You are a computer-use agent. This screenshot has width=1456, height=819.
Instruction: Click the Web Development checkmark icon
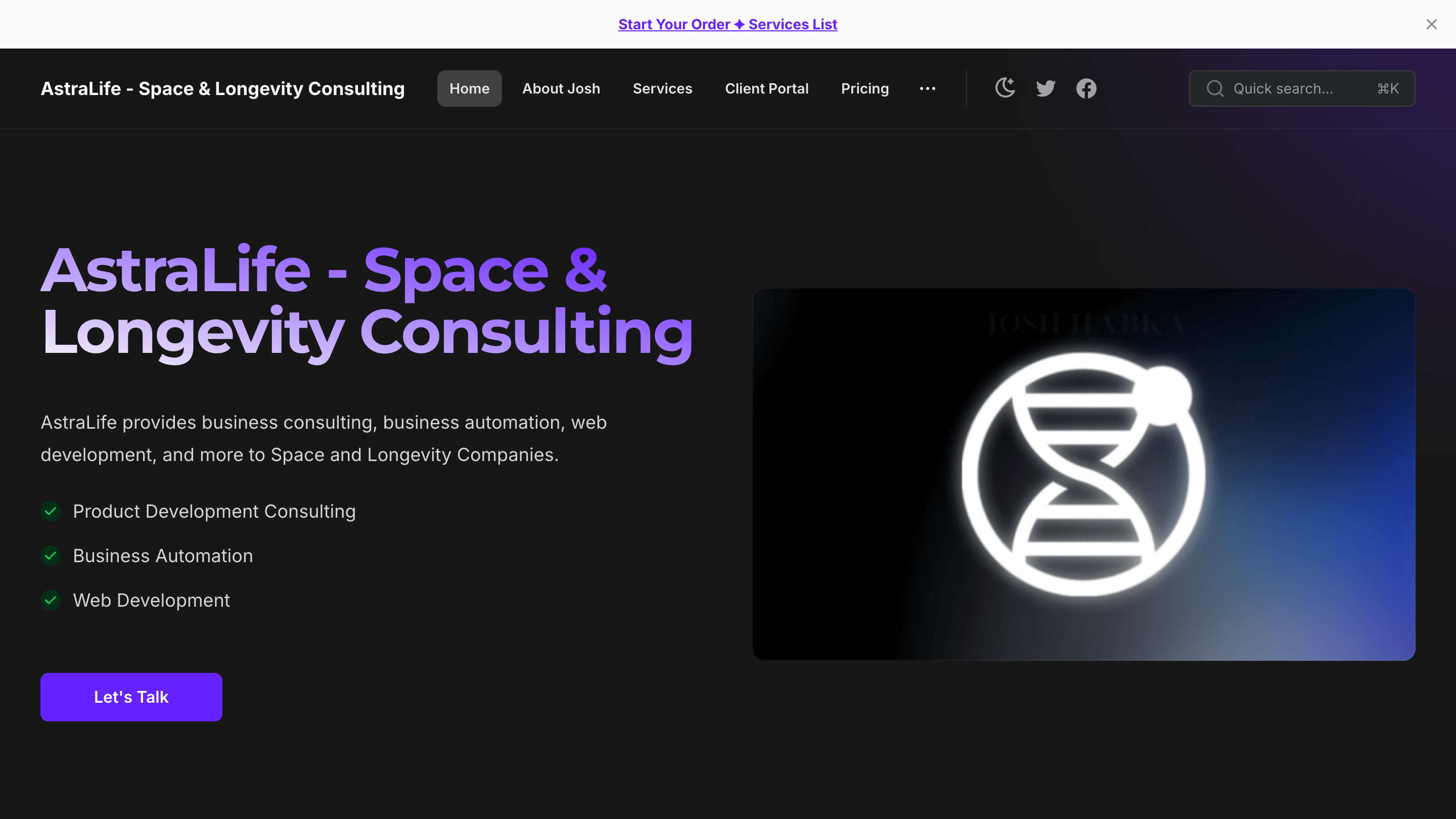point(51,600)
